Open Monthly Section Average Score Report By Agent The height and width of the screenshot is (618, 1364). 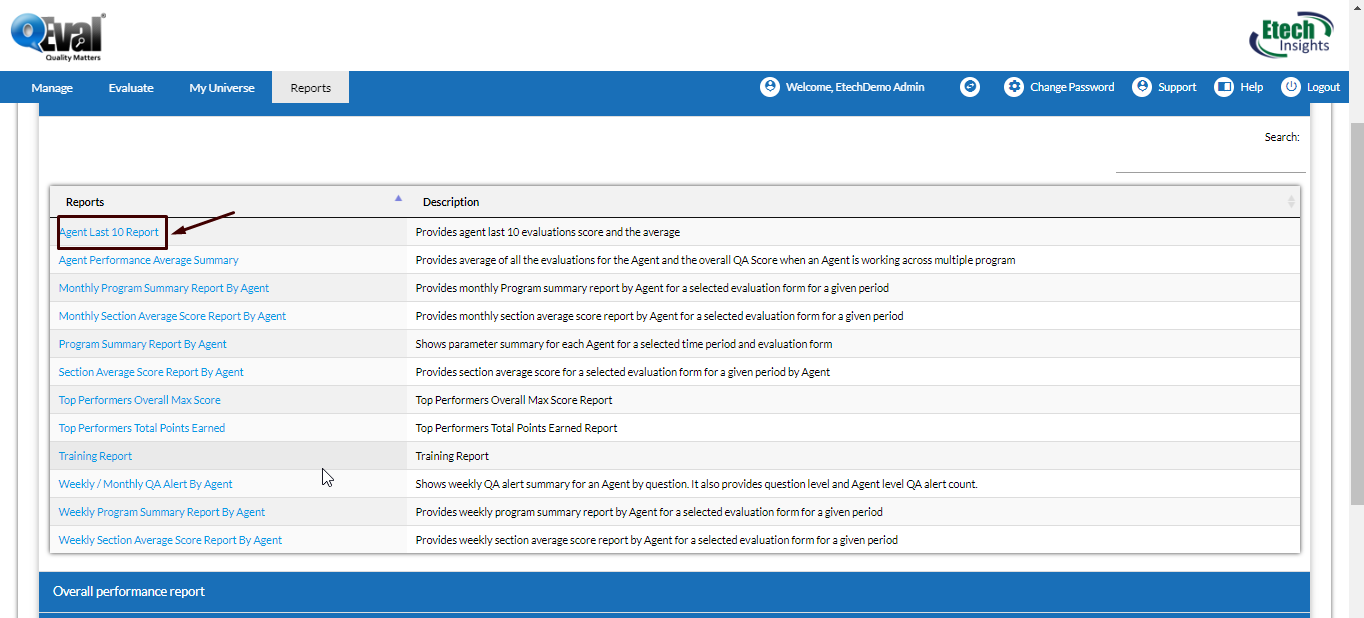pyautogui.click(x=172, y=316)
